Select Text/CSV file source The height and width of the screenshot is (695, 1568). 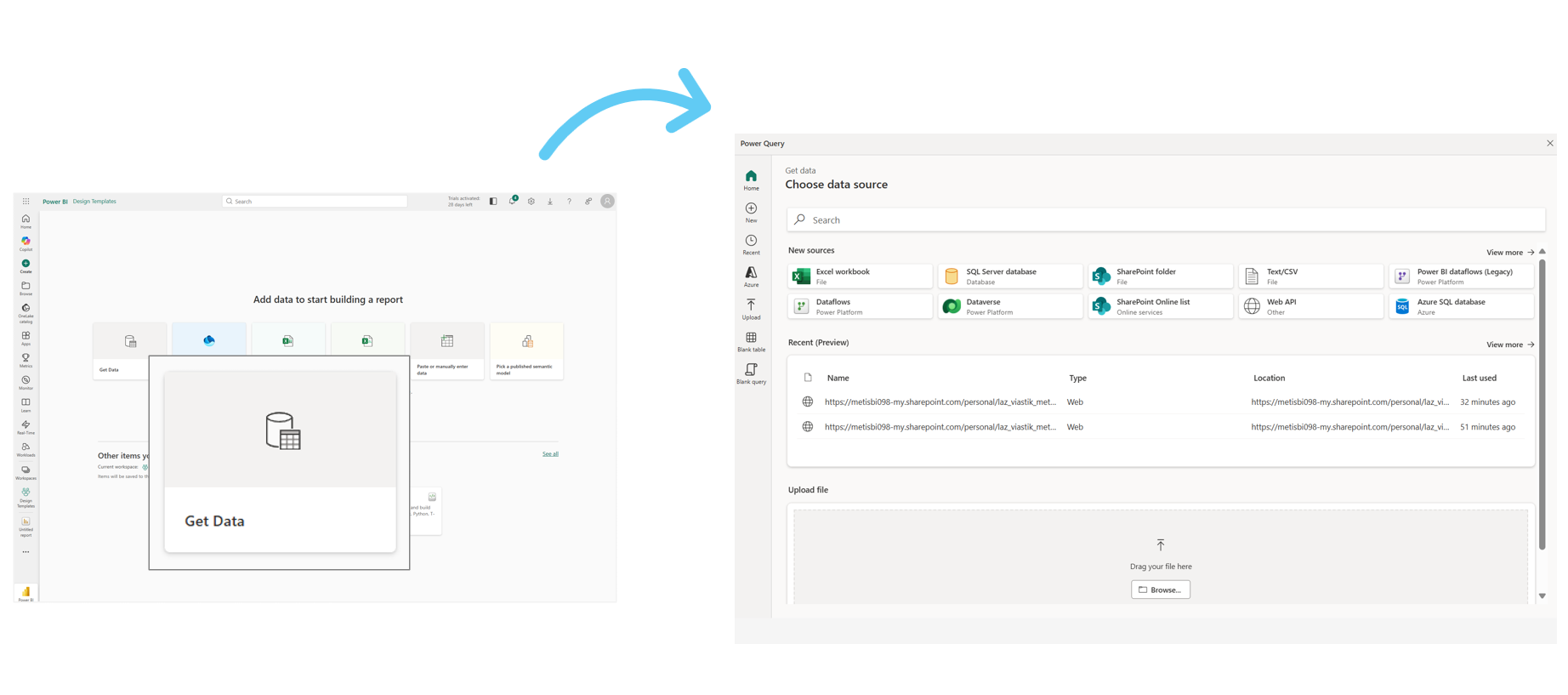point(1311,276)
